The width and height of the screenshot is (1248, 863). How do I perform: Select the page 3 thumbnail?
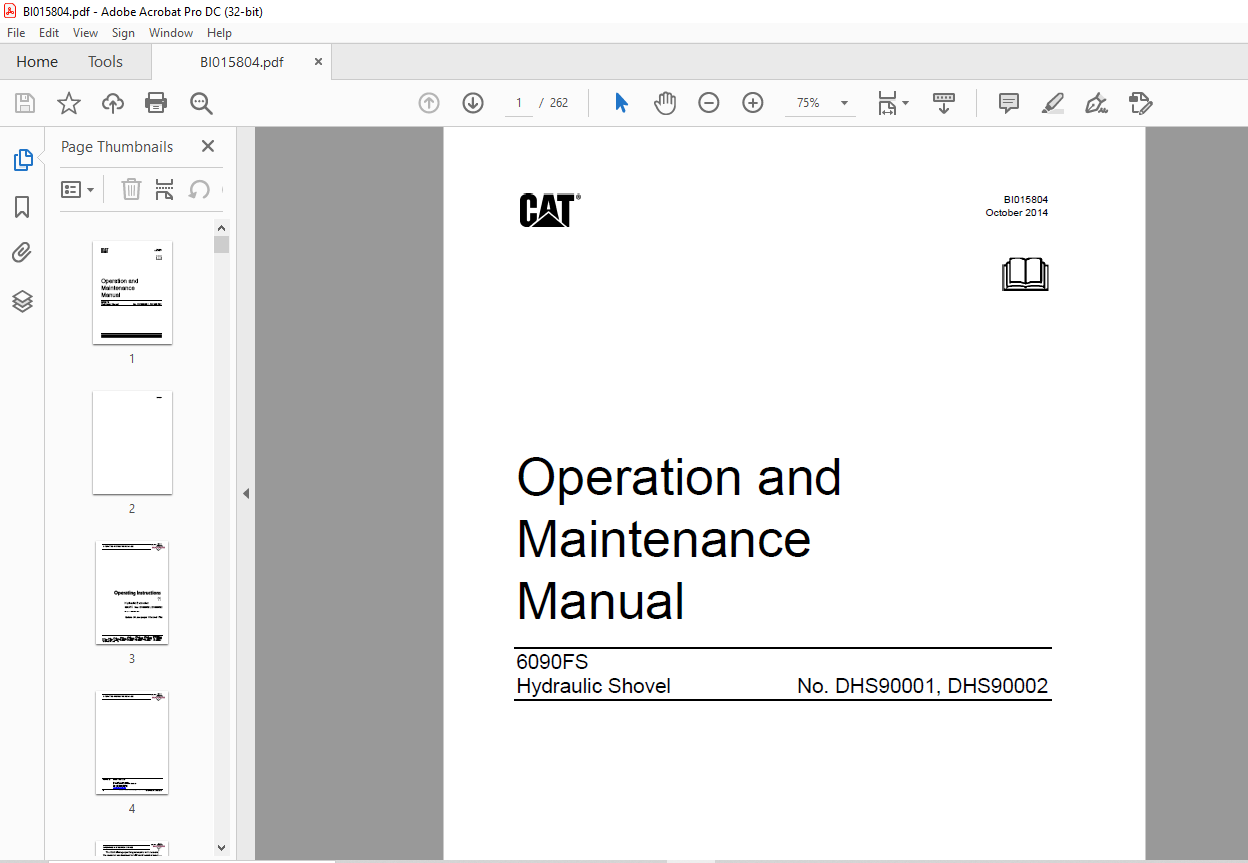tap(132, 593)
